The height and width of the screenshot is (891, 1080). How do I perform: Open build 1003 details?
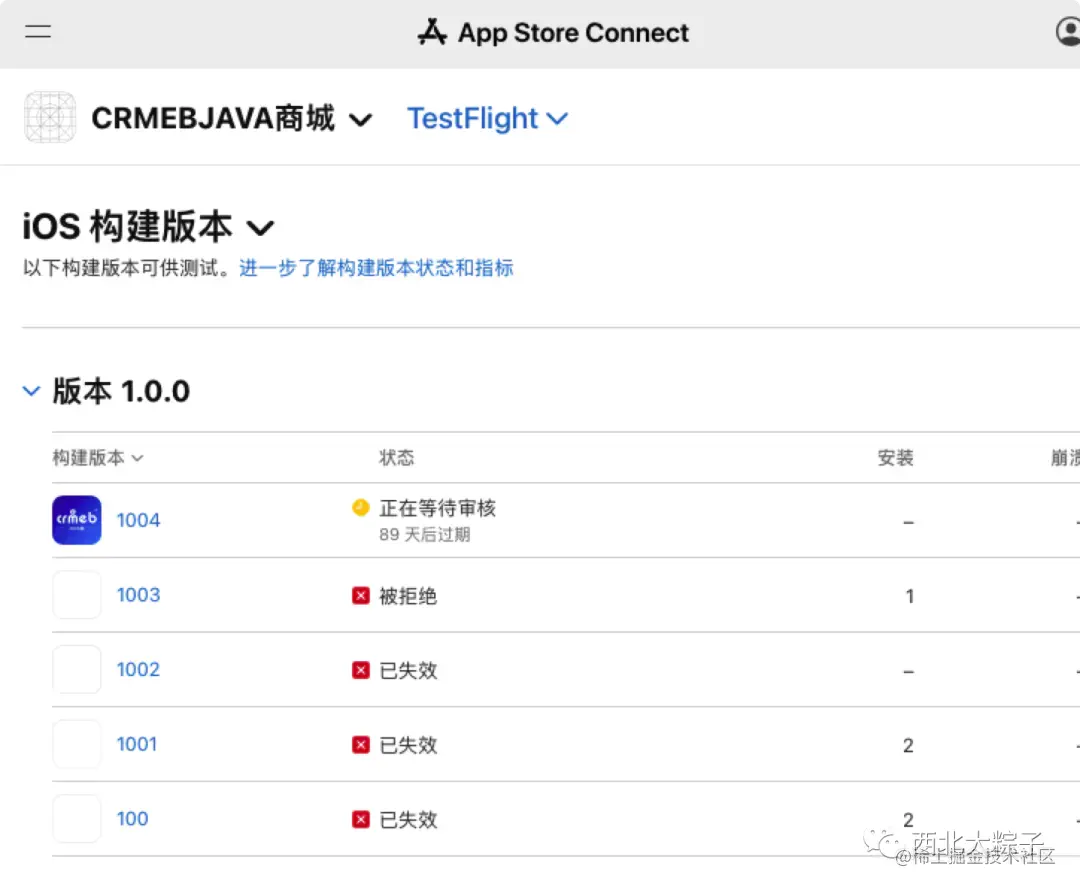point(138,595)
